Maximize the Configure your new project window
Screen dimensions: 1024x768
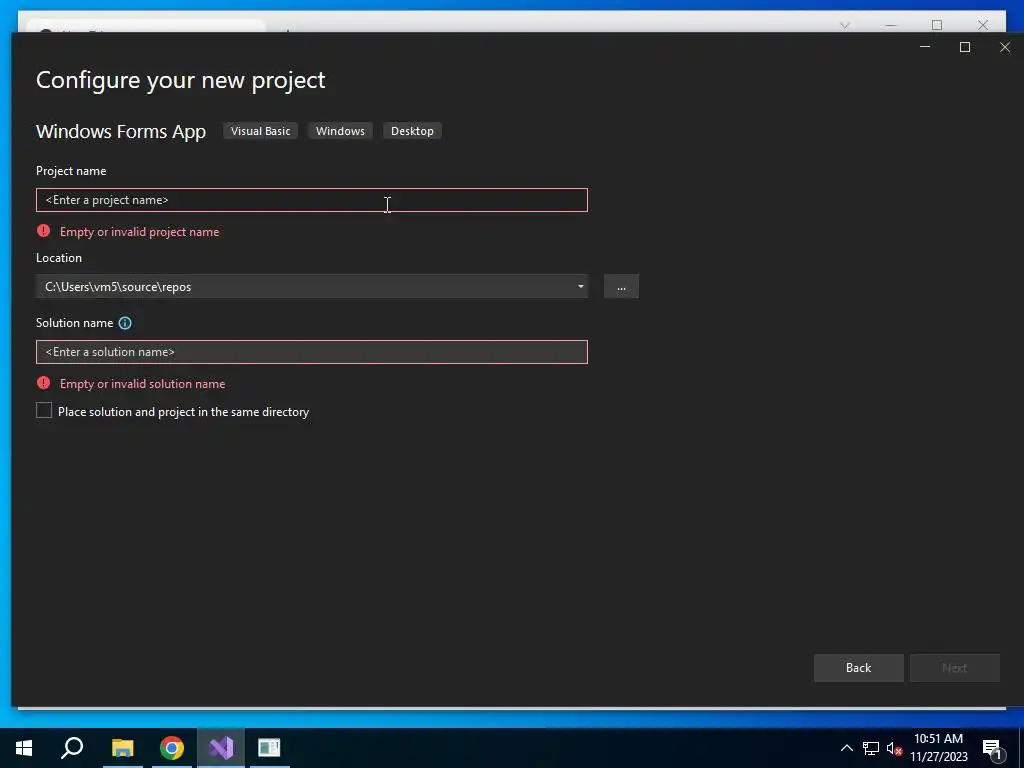965,47
